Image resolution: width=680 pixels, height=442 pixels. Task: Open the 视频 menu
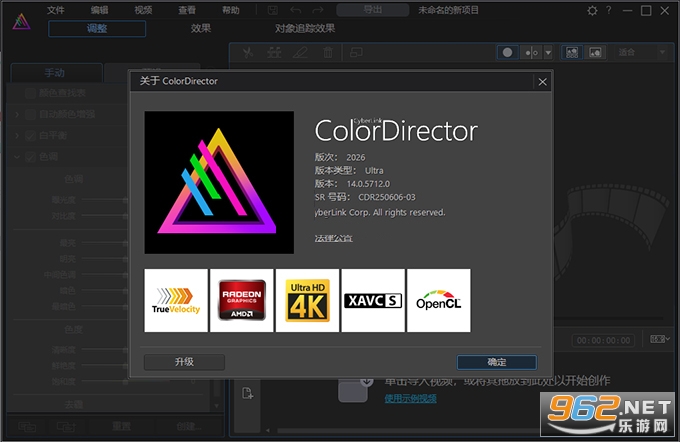pos(143,10)
